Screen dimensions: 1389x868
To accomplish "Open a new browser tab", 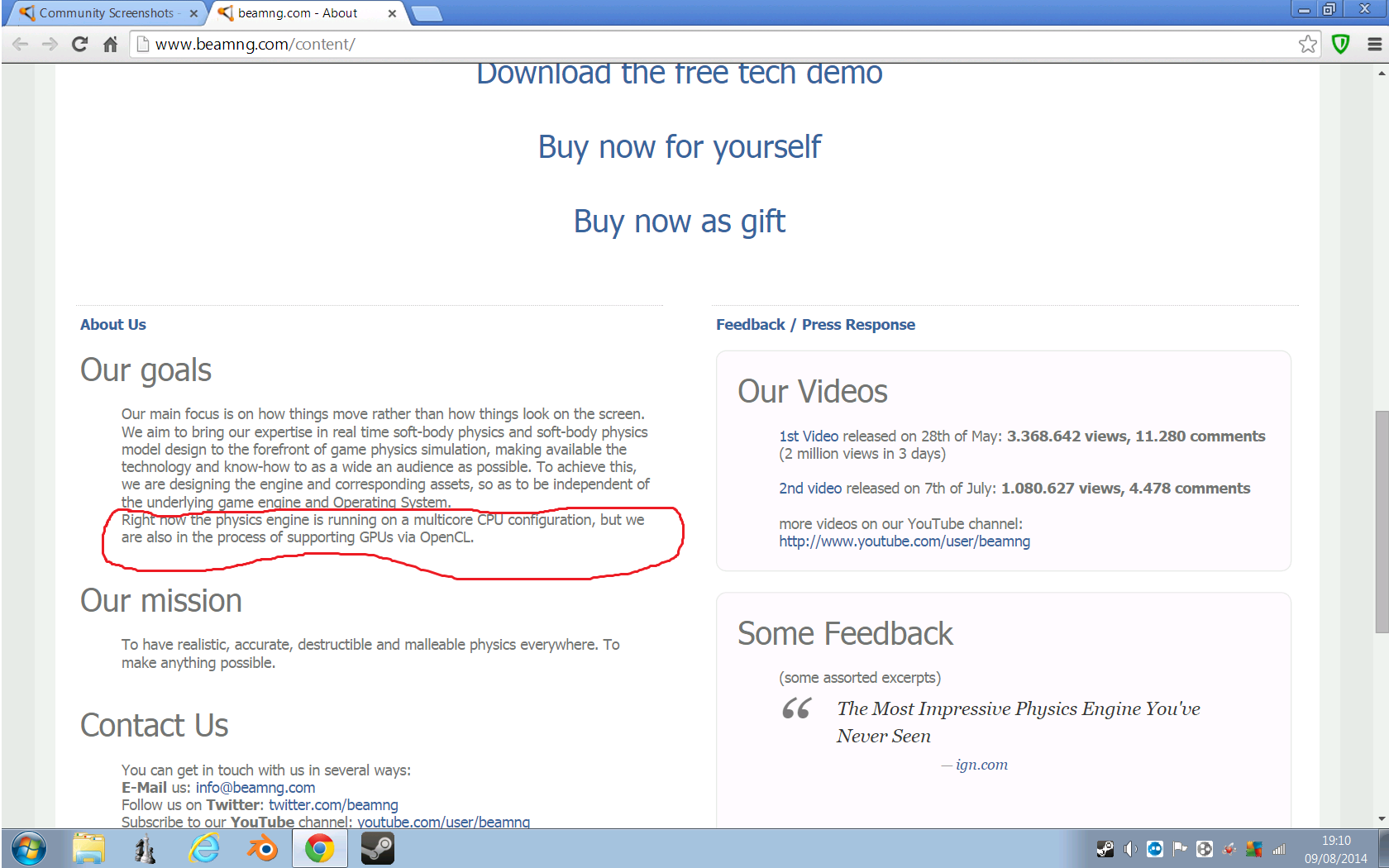I will (x=427, y=13).
